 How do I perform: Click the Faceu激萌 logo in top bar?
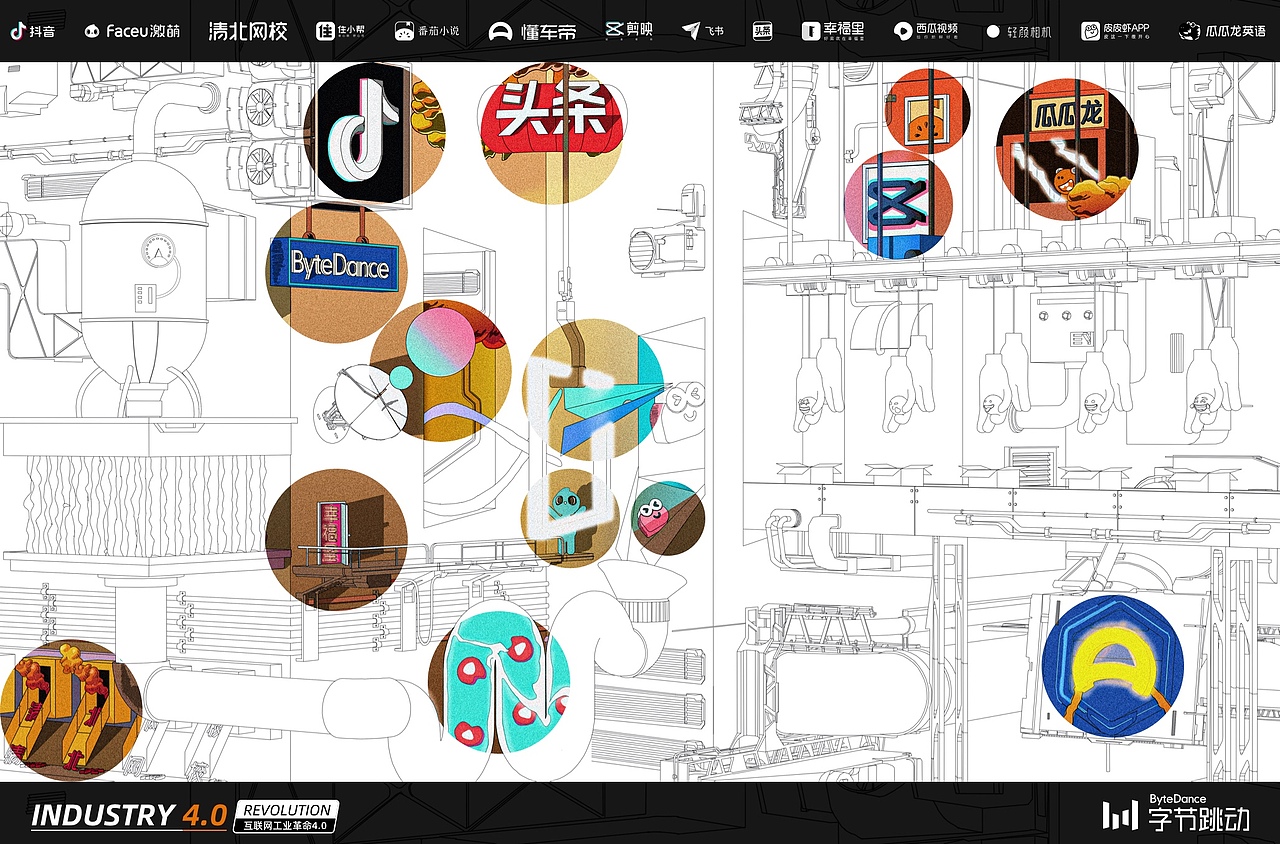point(132,31)
